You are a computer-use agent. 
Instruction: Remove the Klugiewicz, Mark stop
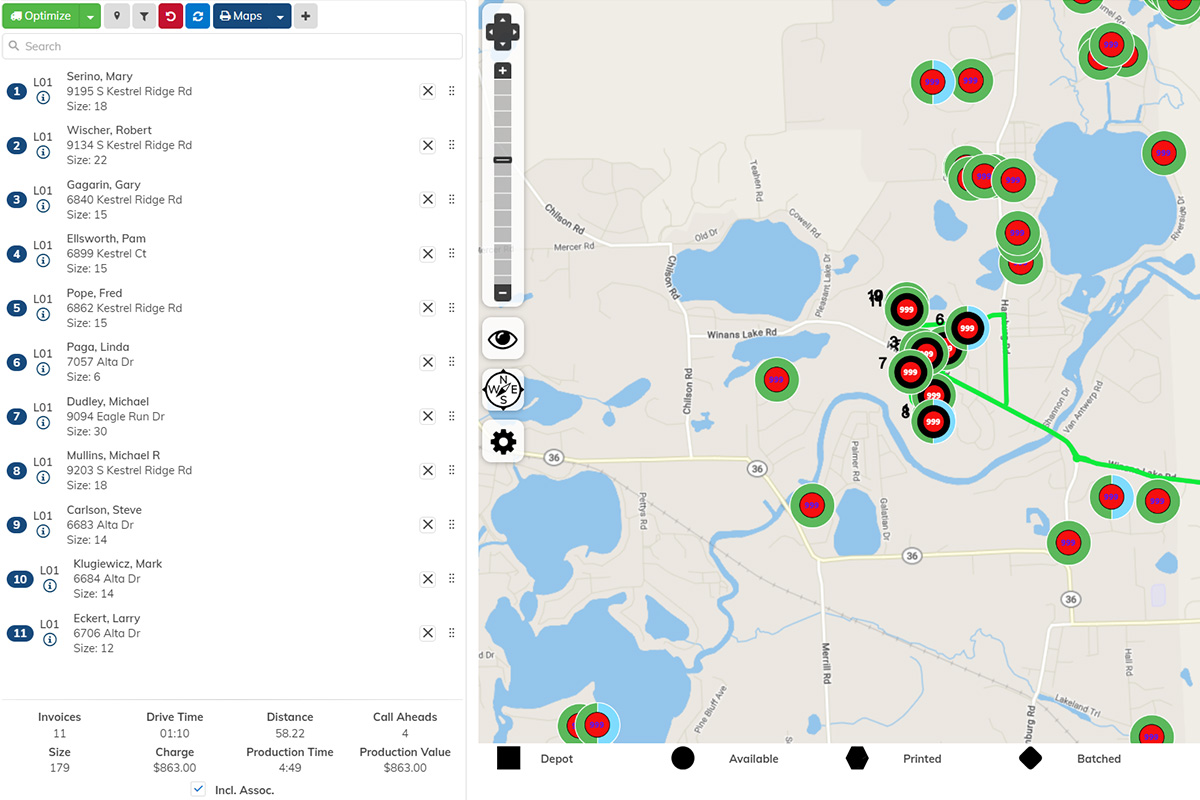coord(428,579)
